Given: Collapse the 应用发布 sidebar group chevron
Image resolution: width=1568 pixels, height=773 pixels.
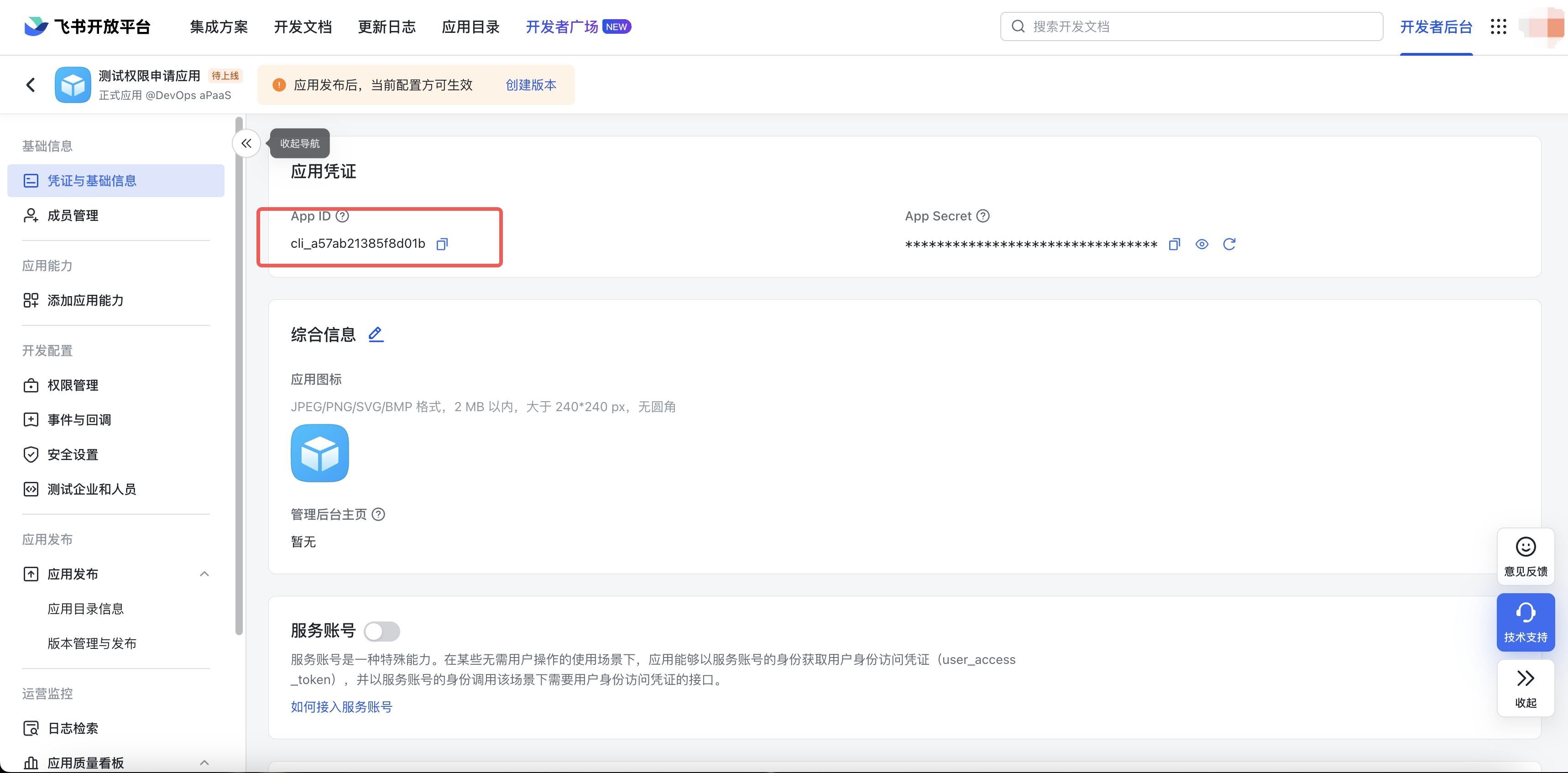Looking at the screenshot, I should click(204, 574).
